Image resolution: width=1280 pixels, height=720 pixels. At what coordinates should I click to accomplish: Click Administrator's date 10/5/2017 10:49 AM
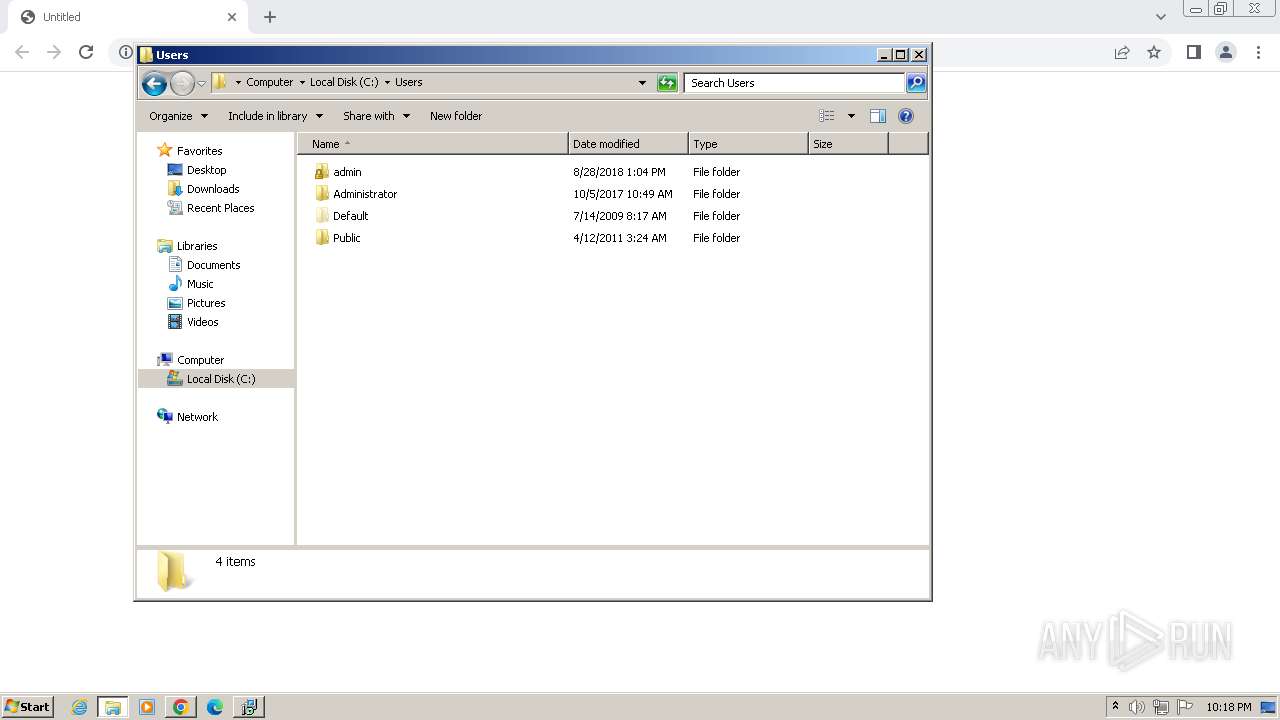coord(623,194)
